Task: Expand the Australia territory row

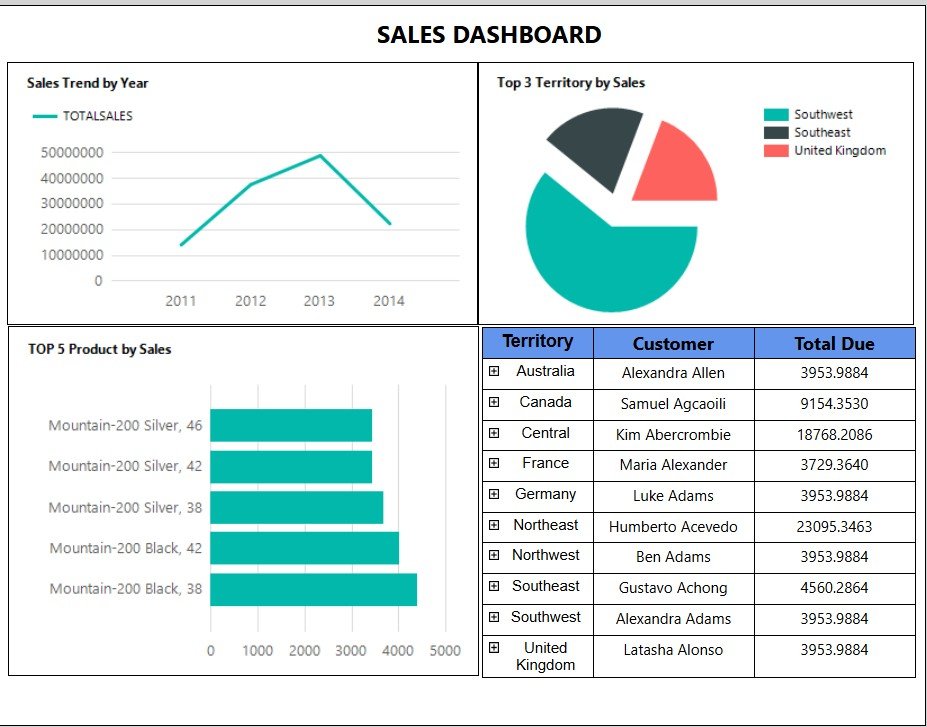Action: [493, 371]
